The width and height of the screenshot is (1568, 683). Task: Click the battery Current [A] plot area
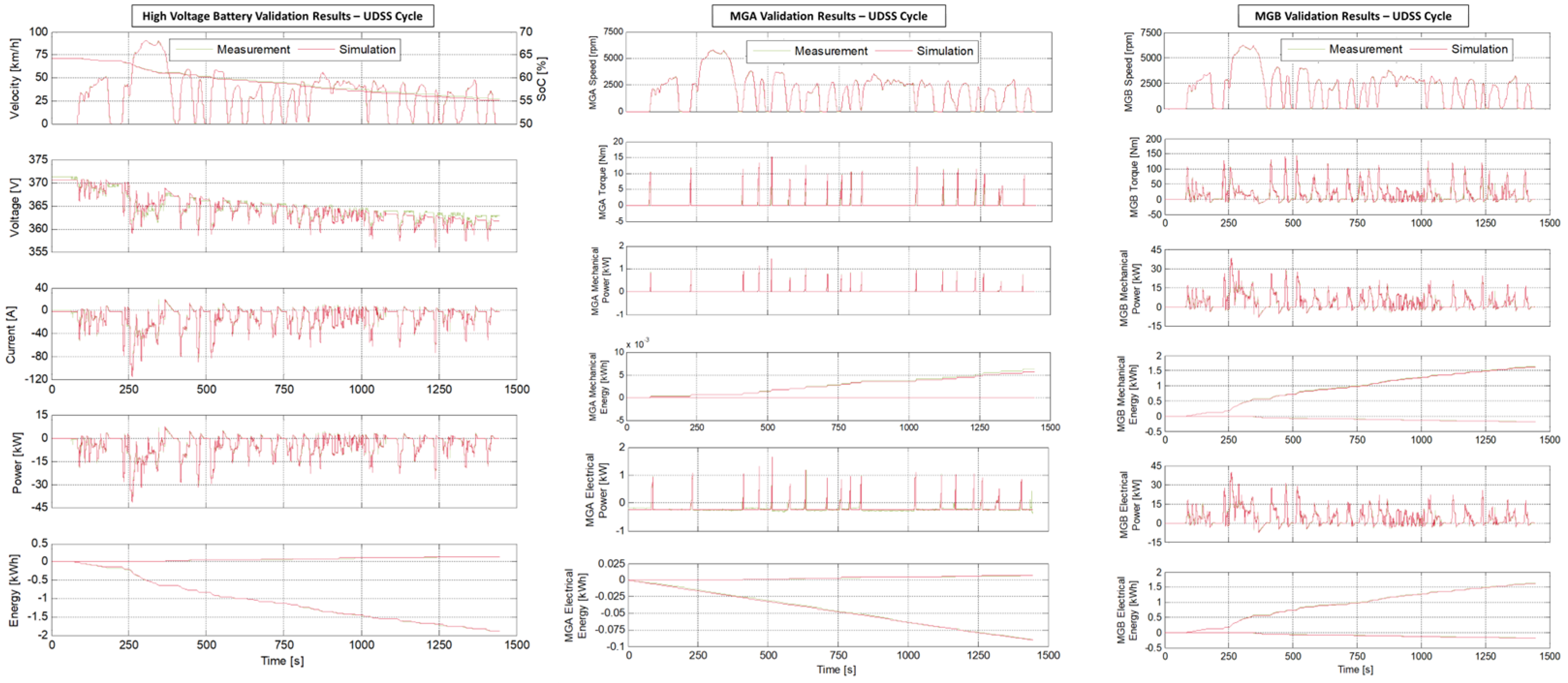point(284,334)
